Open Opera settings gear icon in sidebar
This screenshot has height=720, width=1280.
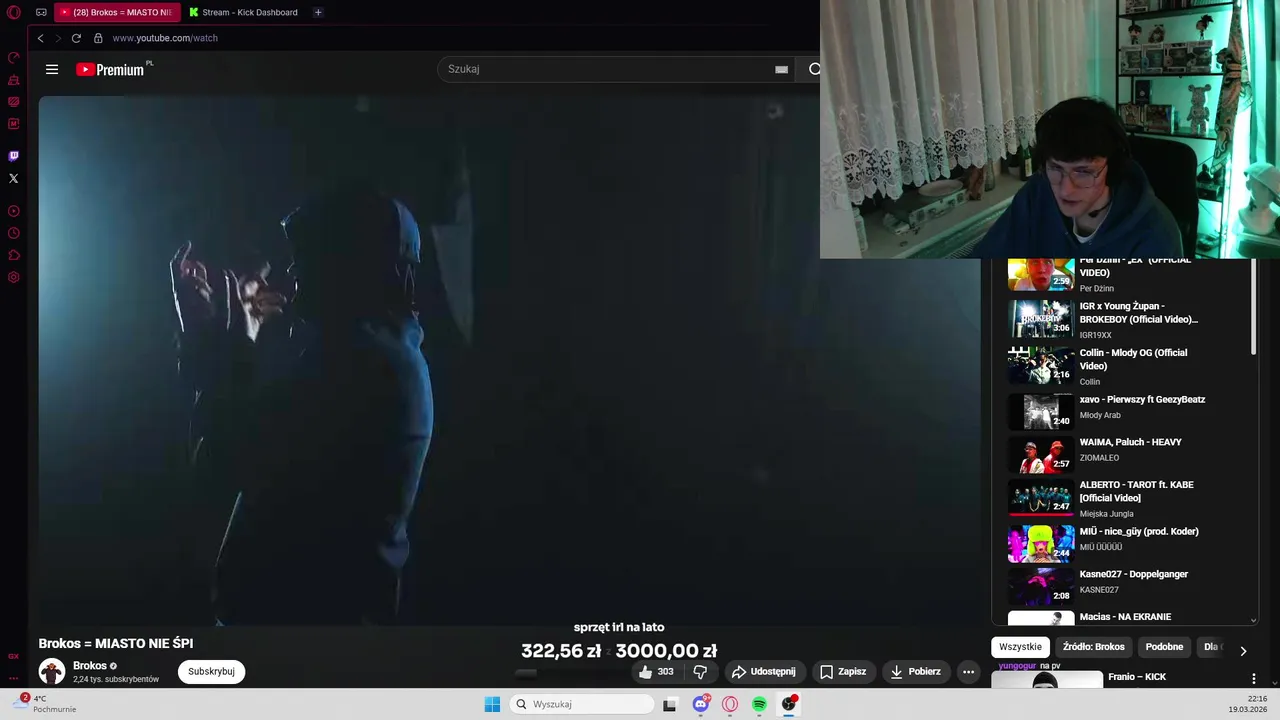point(14,277)
